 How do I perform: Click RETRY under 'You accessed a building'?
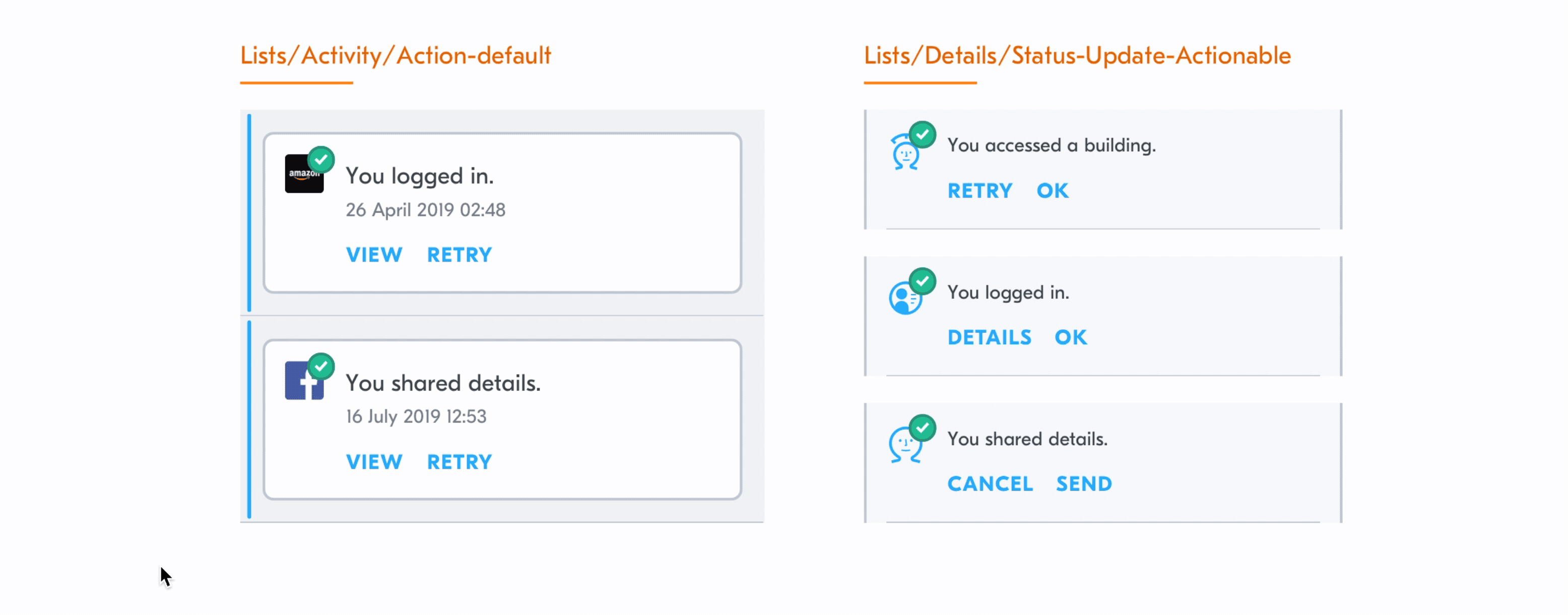979,191
